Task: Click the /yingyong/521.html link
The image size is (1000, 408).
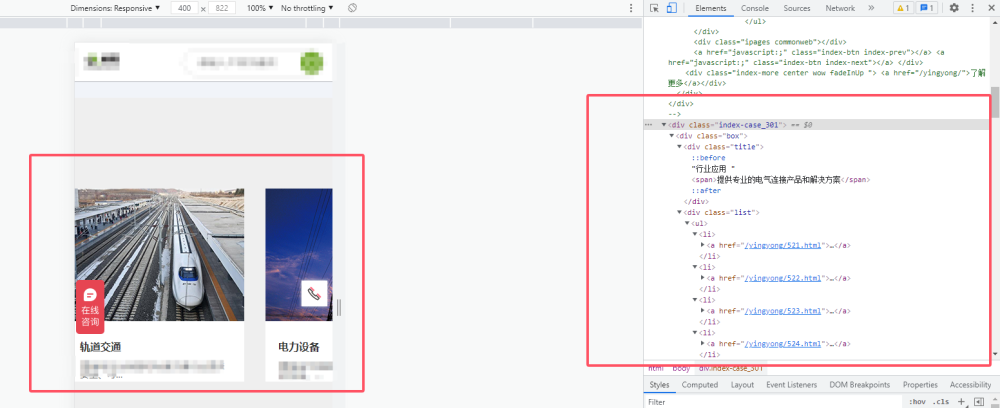Action: pyautogui.click(x=783, y=245)
